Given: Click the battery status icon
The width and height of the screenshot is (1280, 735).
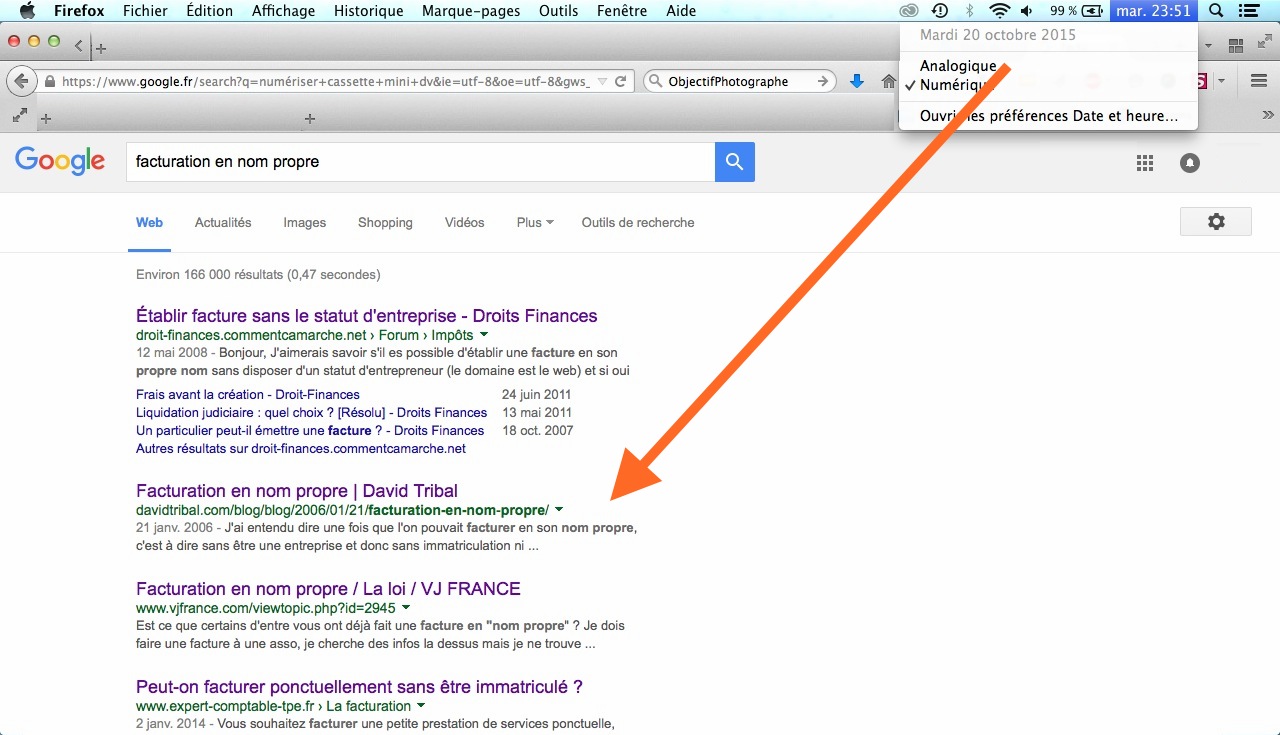Looking at the screenshot, I should click(x=1092, y=11).
